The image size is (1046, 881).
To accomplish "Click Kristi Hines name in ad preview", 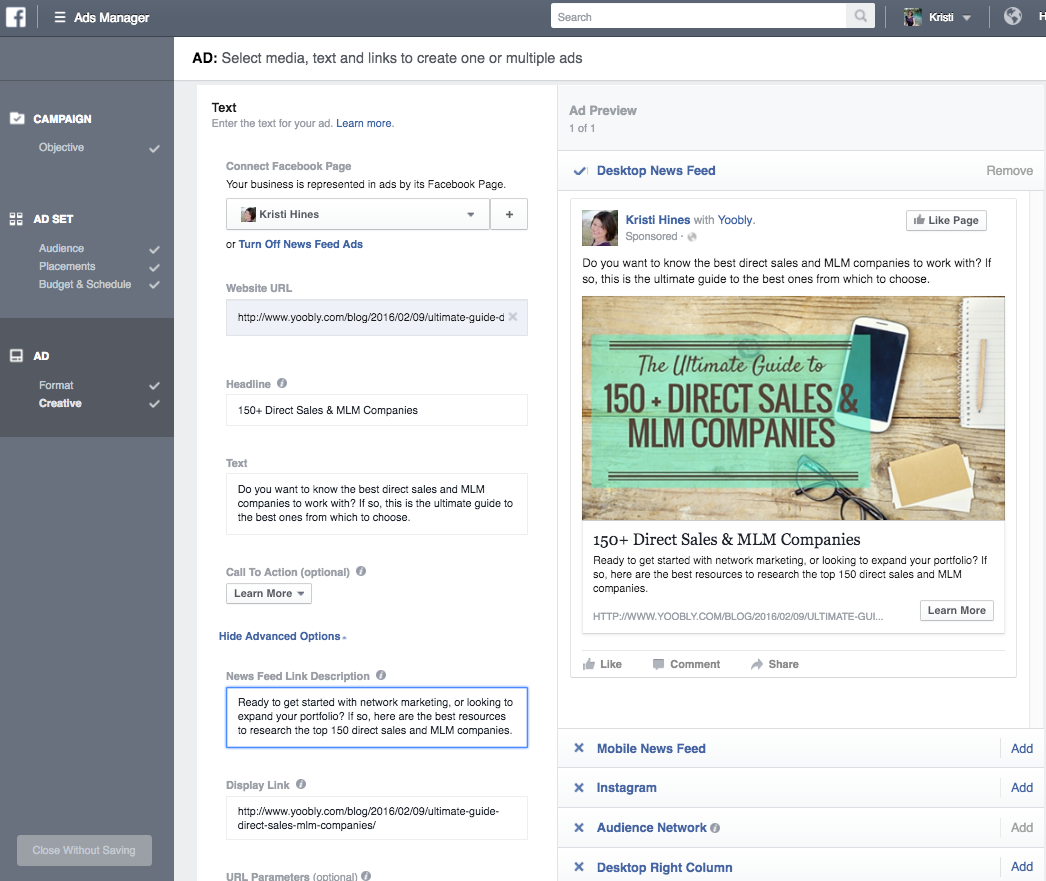I will [658, 219].
